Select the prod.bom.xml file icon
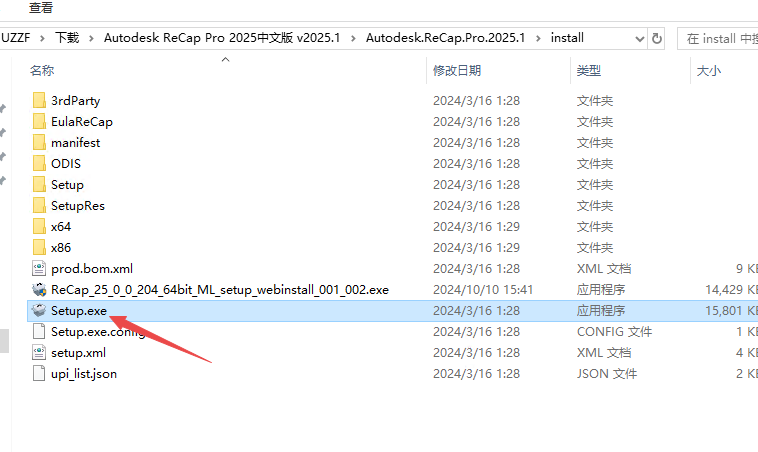Viewport: 758px width, 452px height. click(39, 268)
